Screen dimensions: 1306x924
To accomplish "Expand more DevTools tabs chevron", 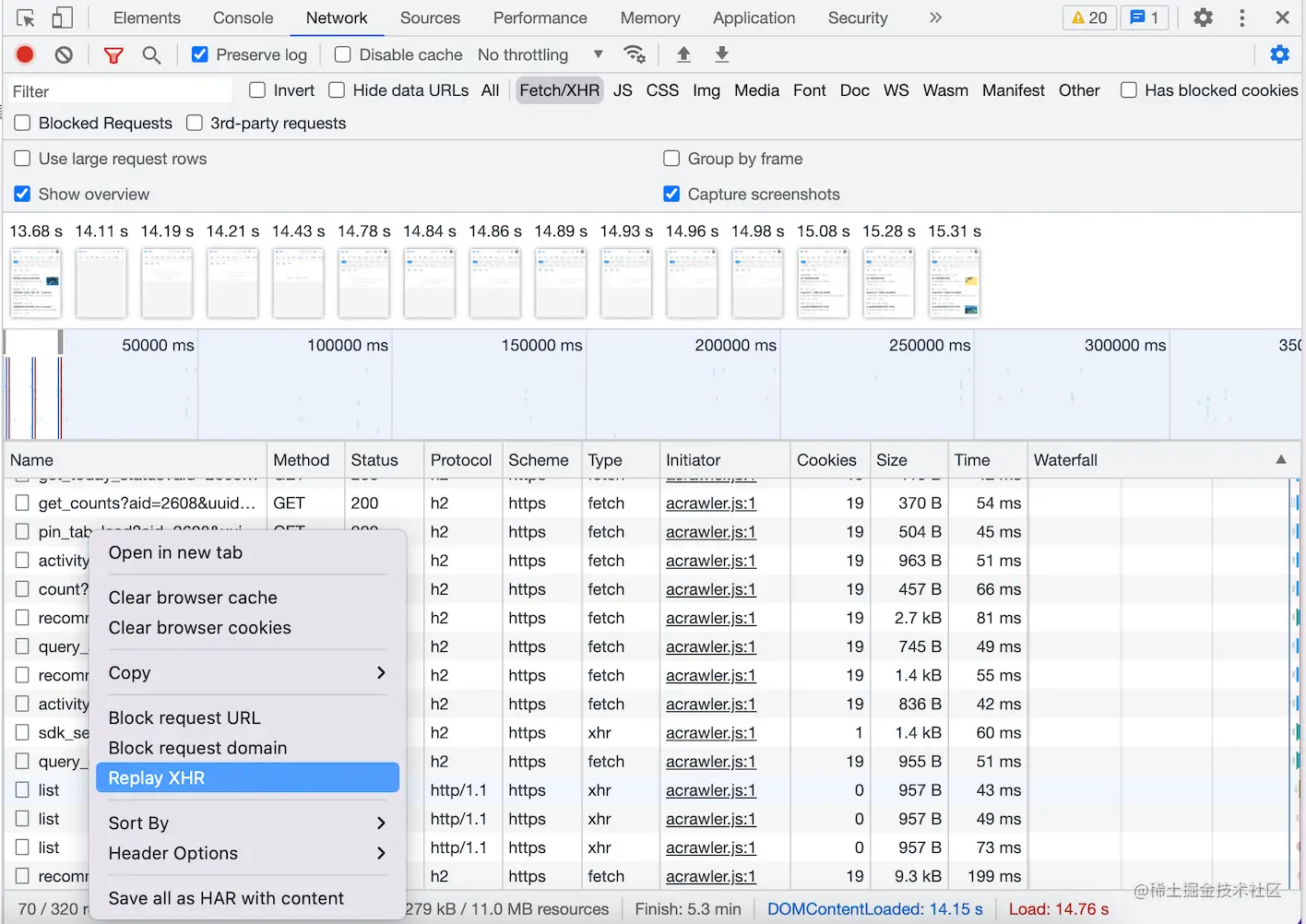I will tap(935, 18).
